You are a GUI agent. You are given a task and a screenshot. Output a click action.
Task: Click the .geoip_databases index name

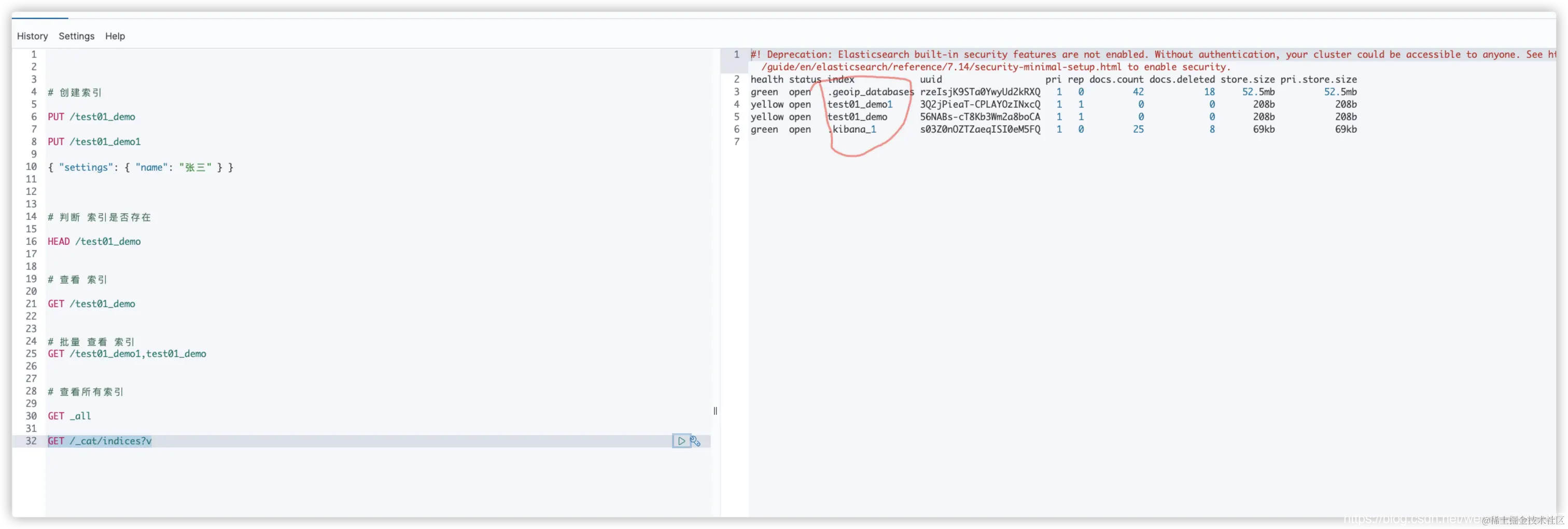pos(871,92)
